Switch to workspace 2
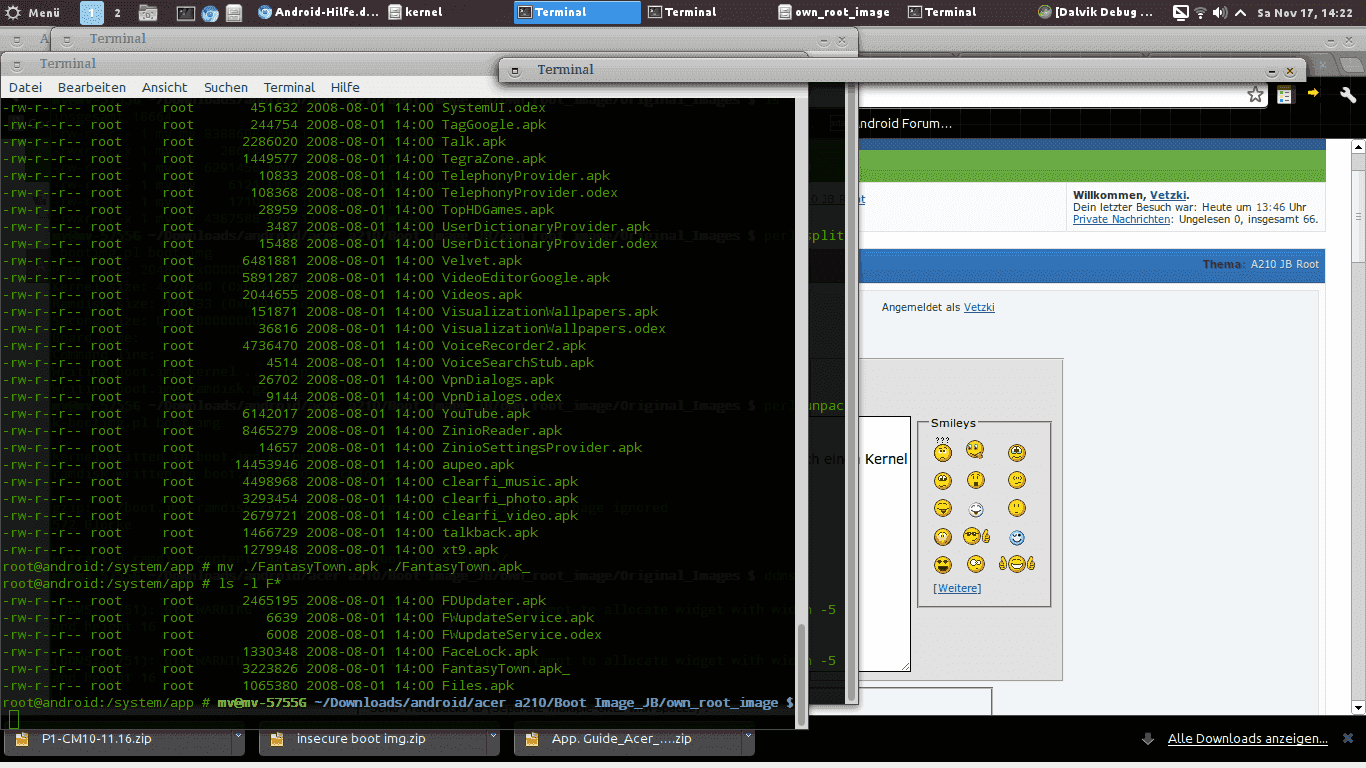The image size is (1366, 768). 118,13
